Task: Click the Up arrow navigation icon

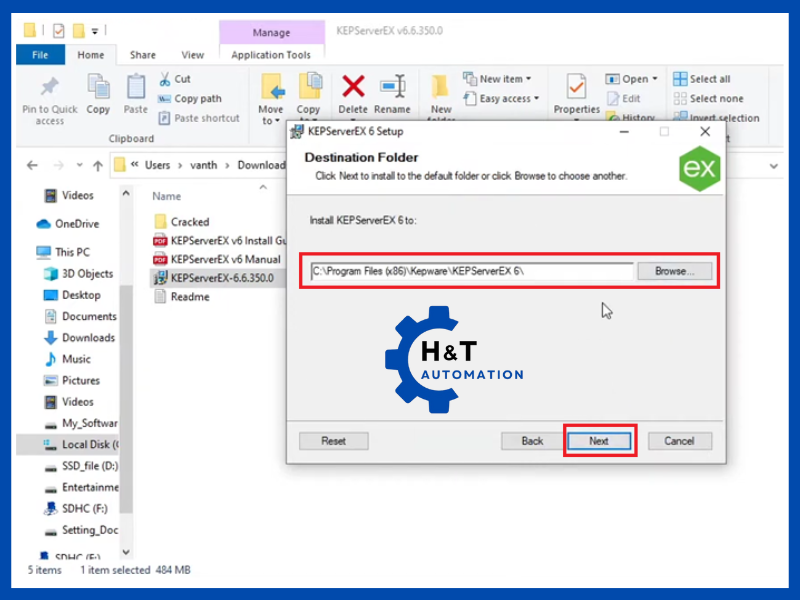Action: [97, 165]
